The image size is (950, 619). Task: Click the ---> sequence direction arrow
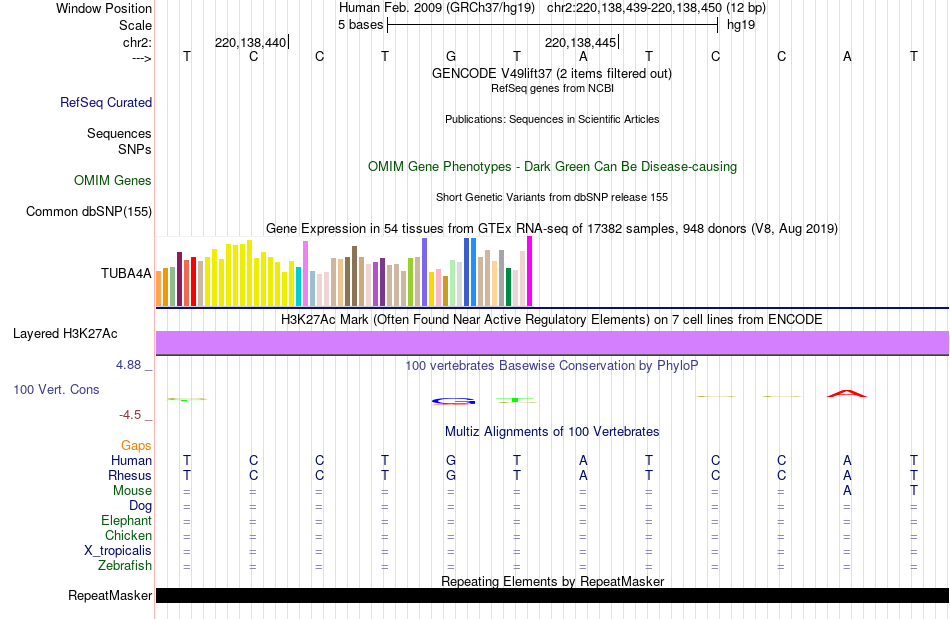(x=141, y=59)
